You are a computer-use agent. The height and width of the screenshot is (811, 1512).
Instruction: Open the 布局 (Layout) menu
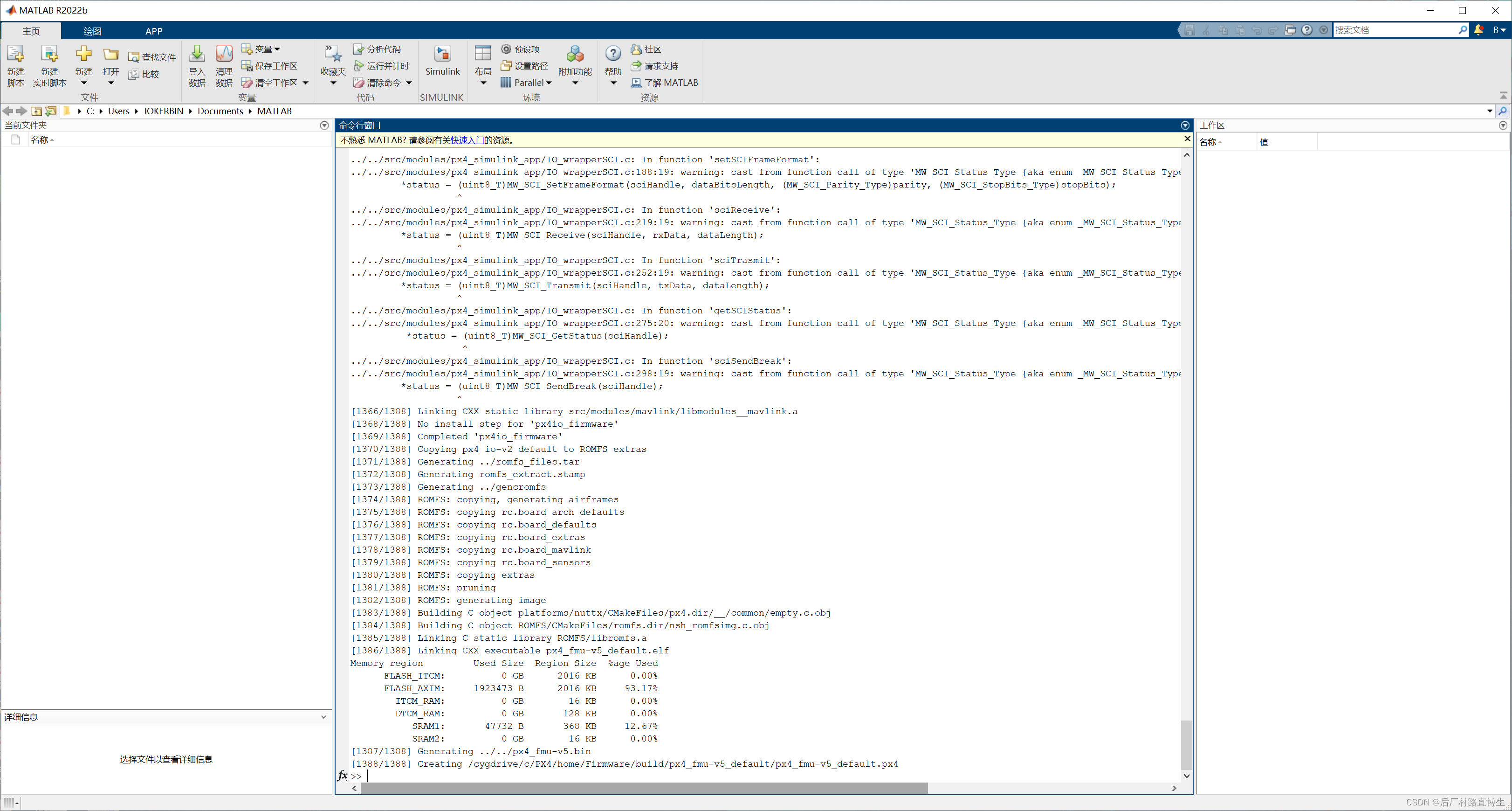[483, 66]
